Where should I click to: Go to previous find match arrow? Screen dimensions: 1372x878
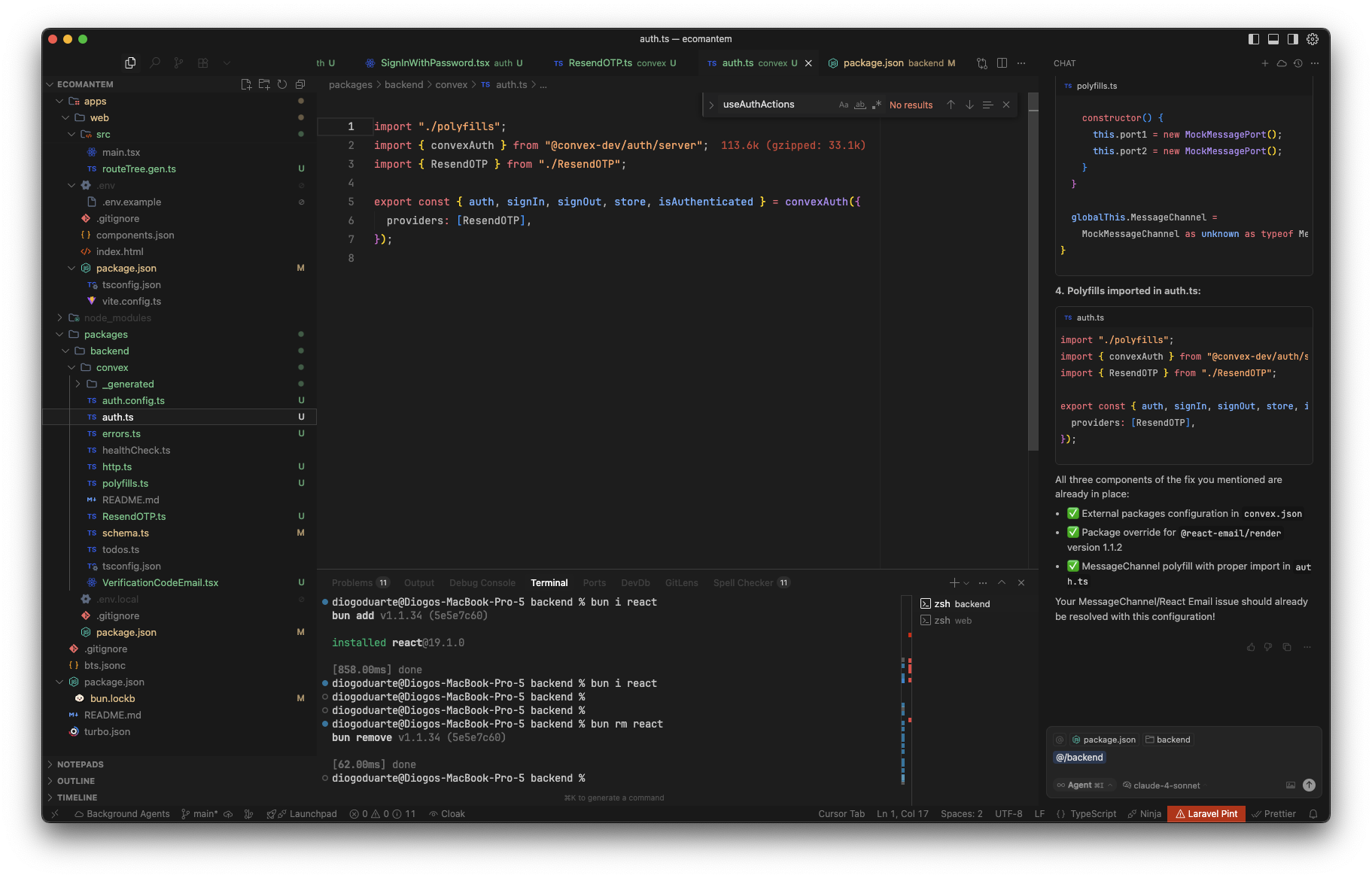click(x=951, y=105)
